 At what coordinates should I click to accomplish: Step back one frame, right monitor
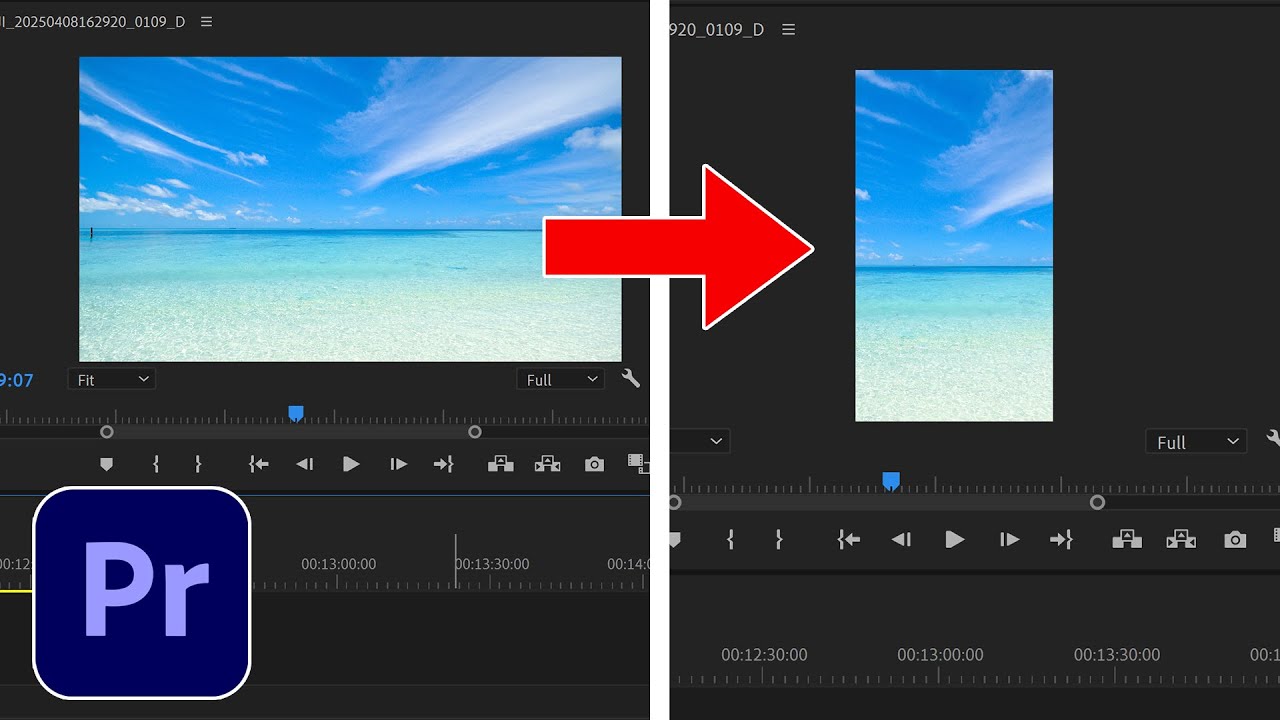[x=901, y=540]
